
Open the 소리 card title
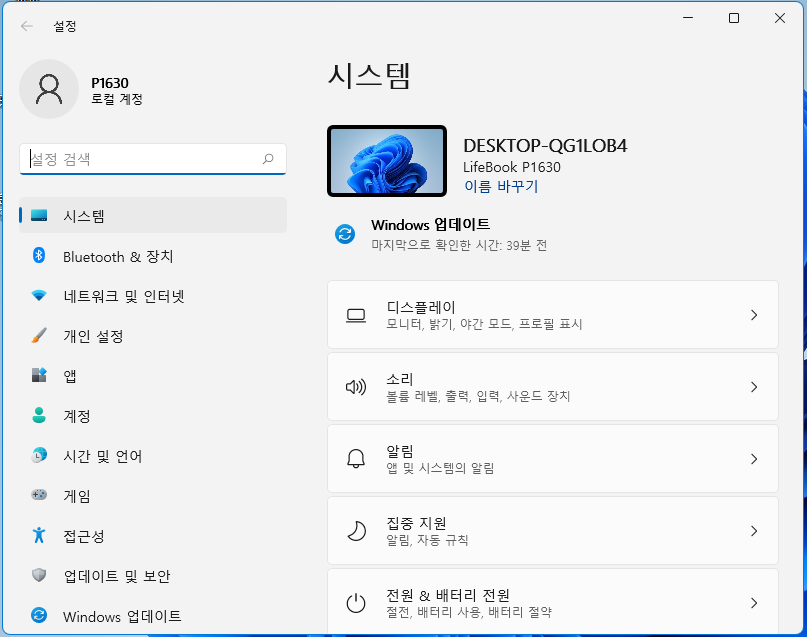click(x=399, y=379)
